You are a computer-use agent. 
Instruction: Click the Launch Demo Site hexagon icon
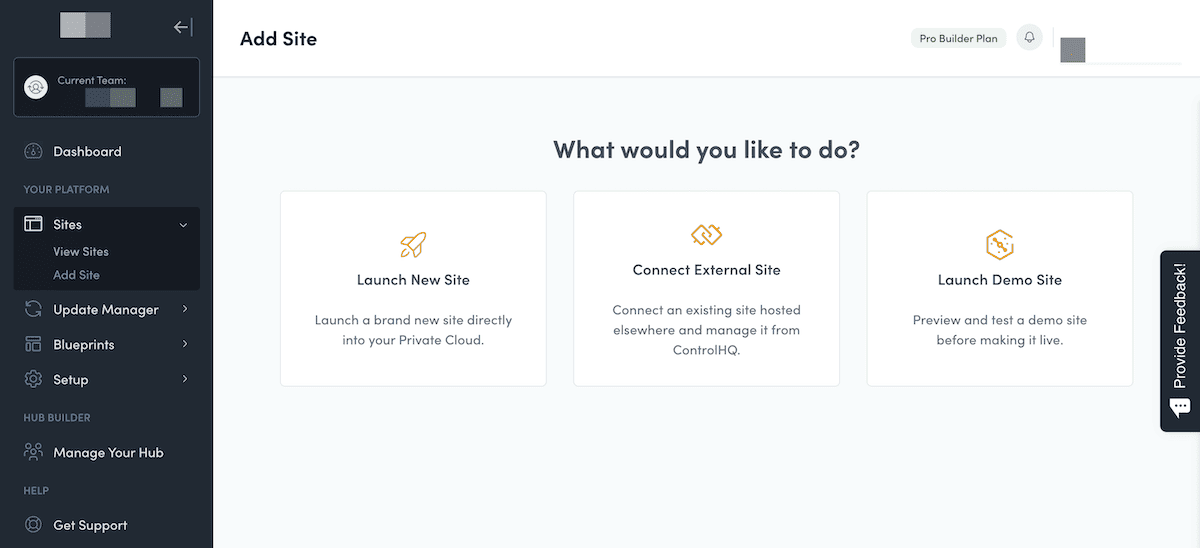1000,244
